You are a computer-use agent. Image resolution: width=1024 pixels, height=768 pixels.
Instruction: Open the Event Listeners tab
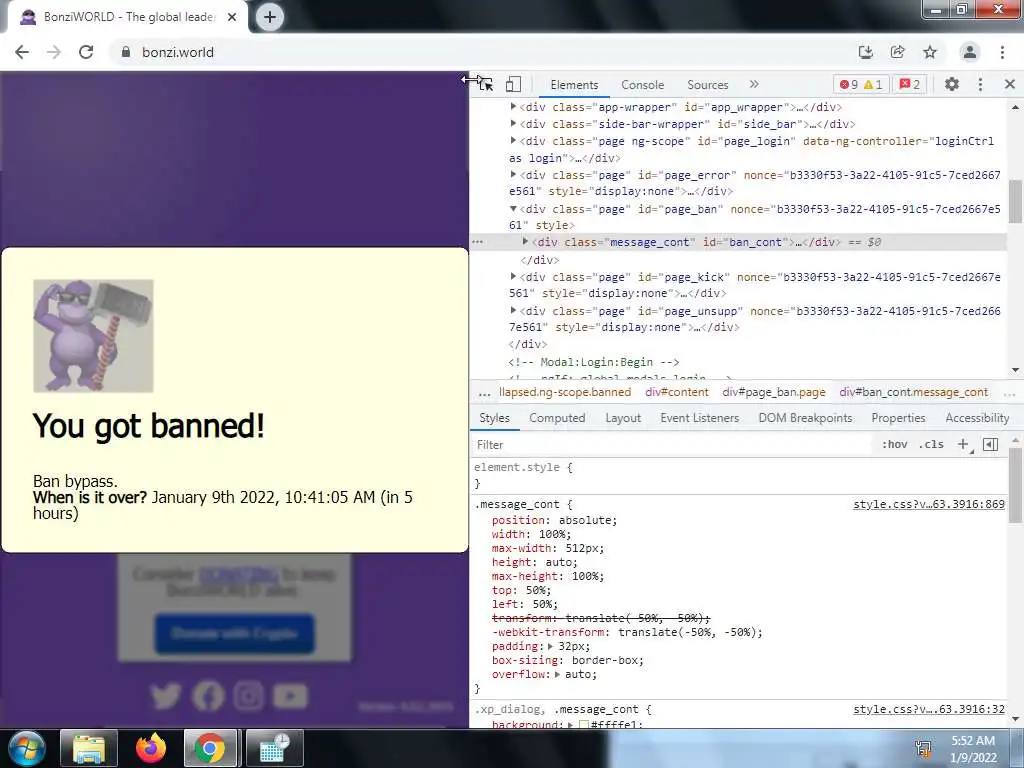point(699,418)
